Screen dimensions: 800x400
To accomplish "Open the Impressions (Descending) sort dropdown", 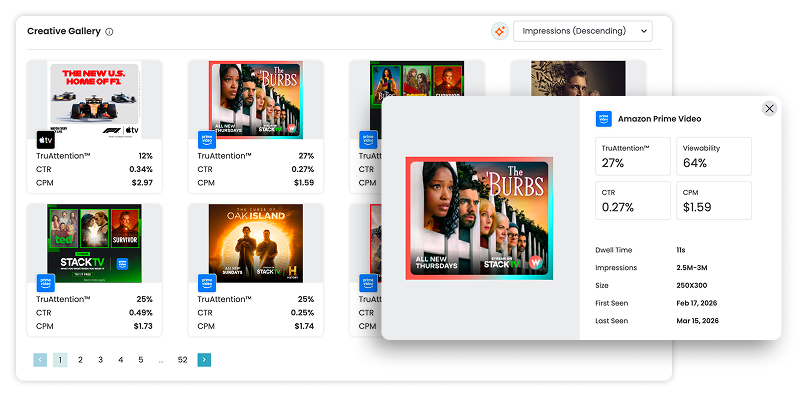I will click(583, 31).
